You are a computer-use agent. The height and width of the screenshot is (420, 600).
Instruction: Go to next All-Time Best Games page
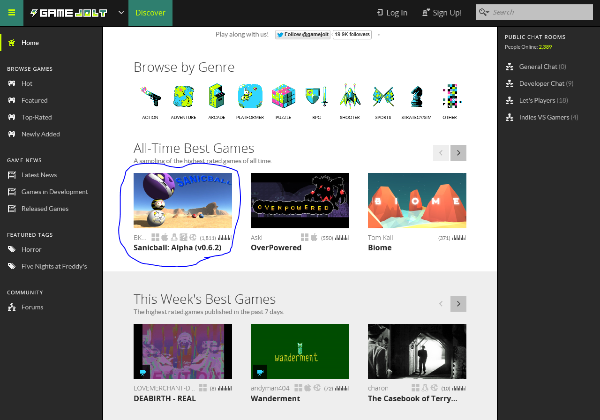(x=458, y=153)
